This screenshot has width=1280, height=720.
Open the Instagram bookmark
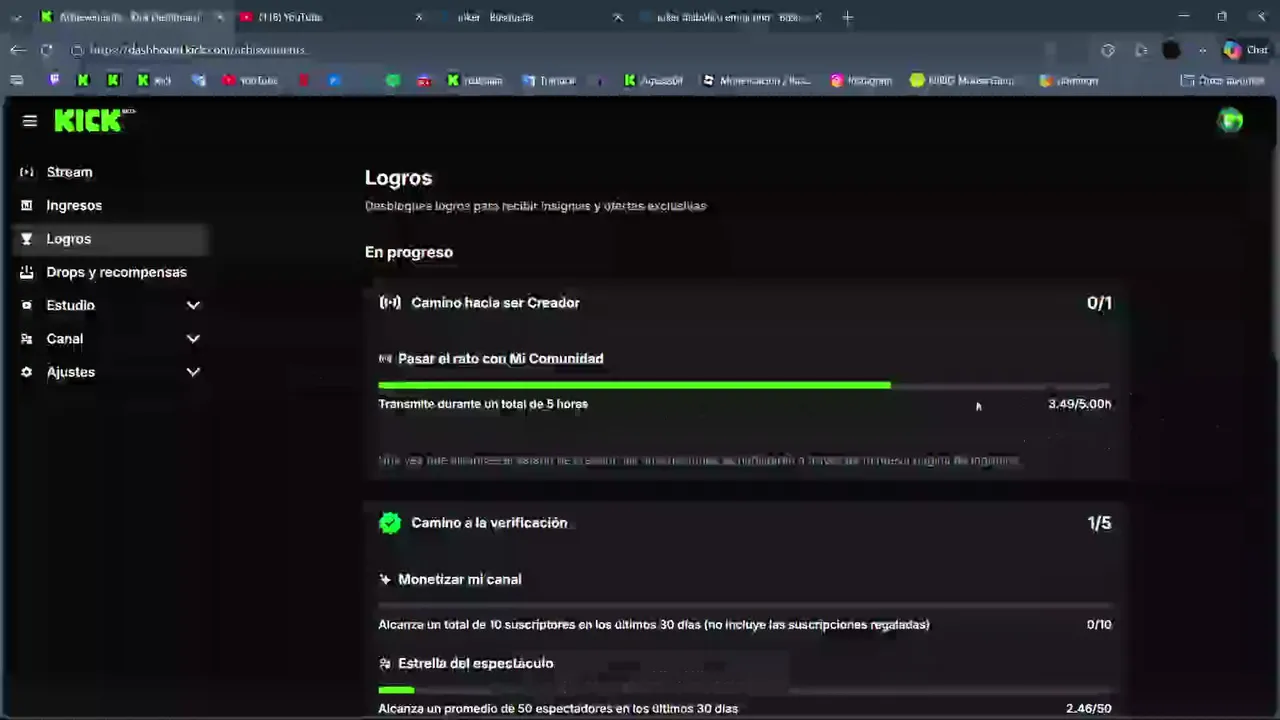[860, 80]
